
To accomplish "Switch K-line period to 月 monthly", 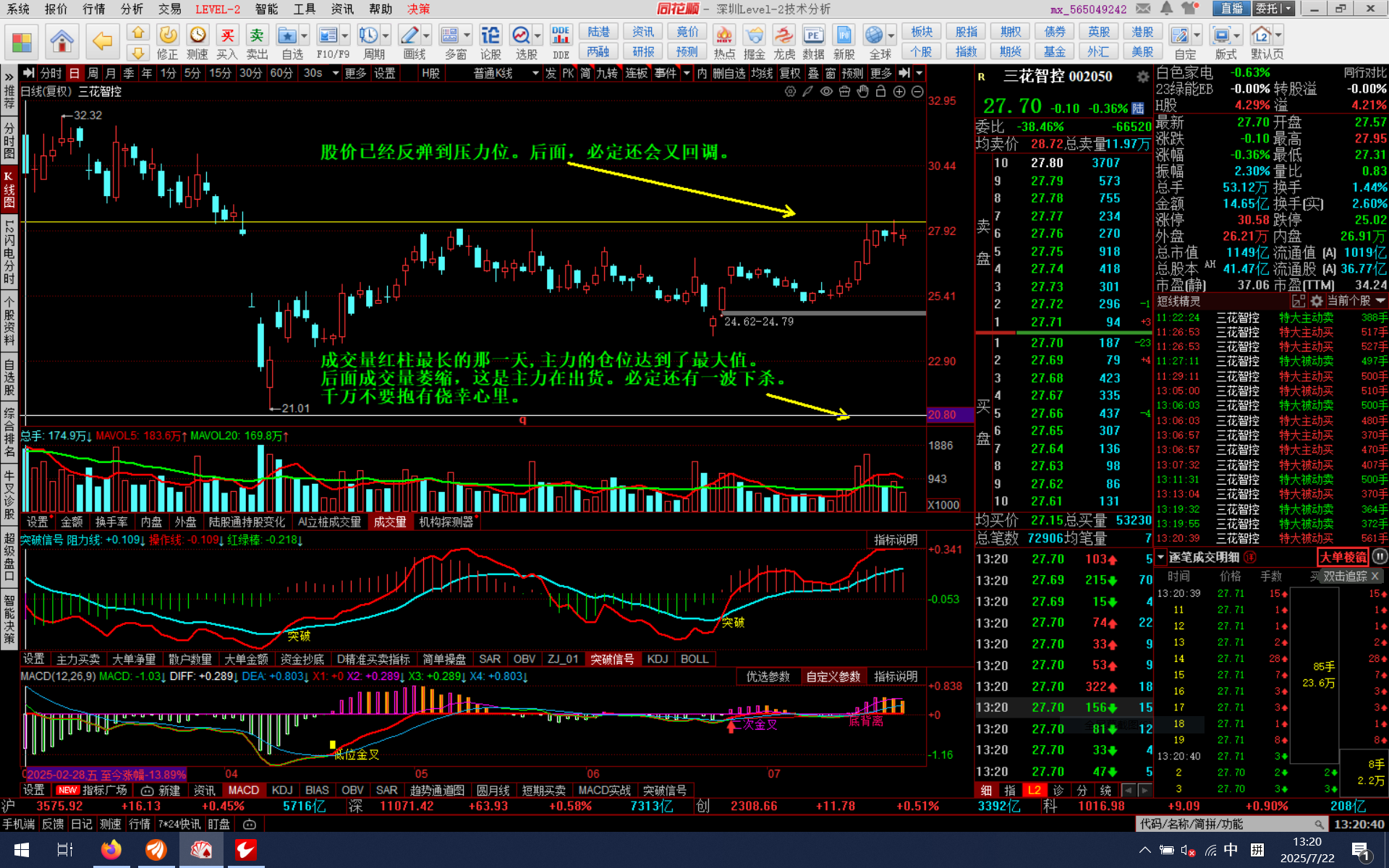I will pos(110,73).
